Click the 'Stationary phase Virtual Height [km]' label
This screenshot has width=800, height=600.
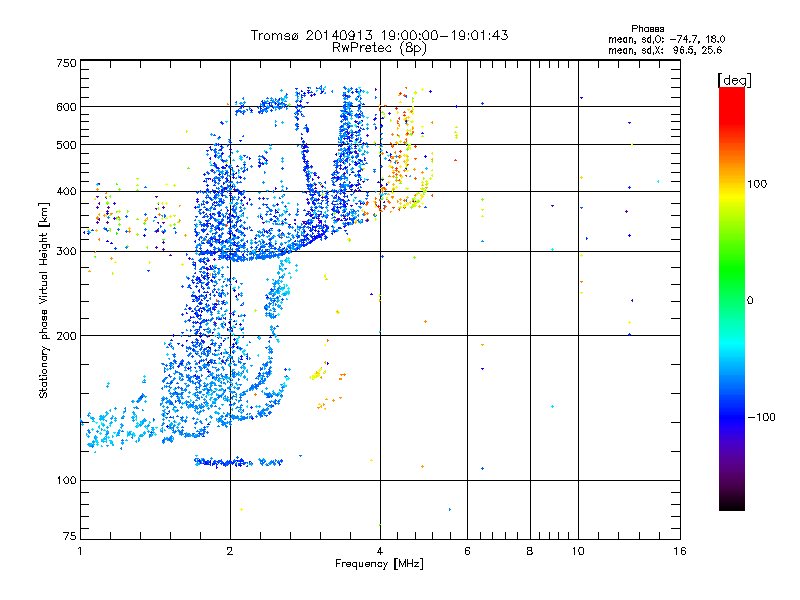[44, 301]
